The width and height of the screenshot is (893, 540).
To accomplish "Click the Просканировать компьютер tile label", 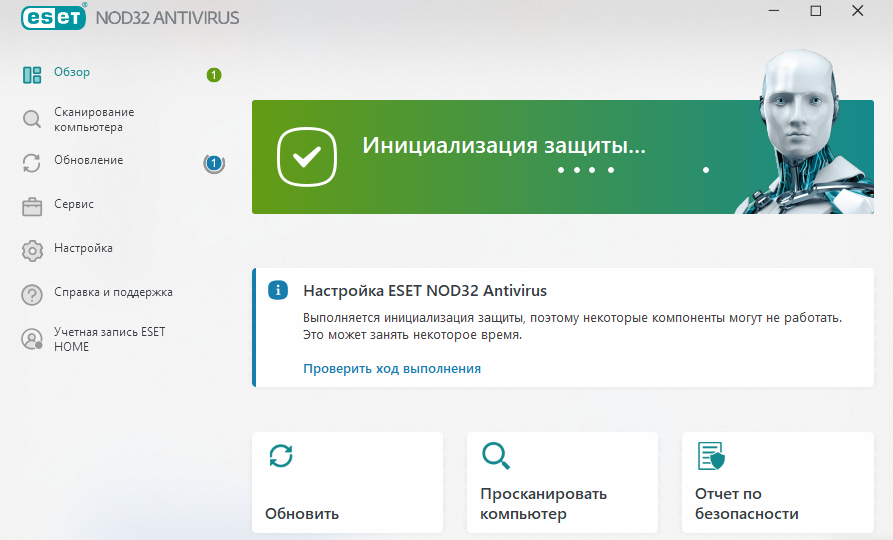I will point(543,504).
